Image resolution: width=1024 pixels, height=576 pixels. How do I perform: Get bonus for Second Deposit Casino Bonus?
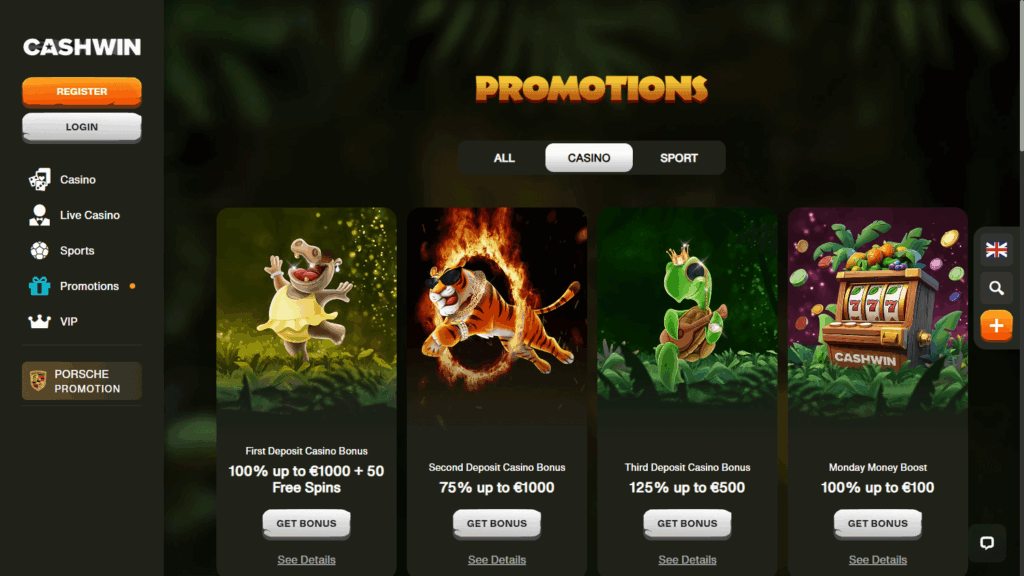click(497, 524)
